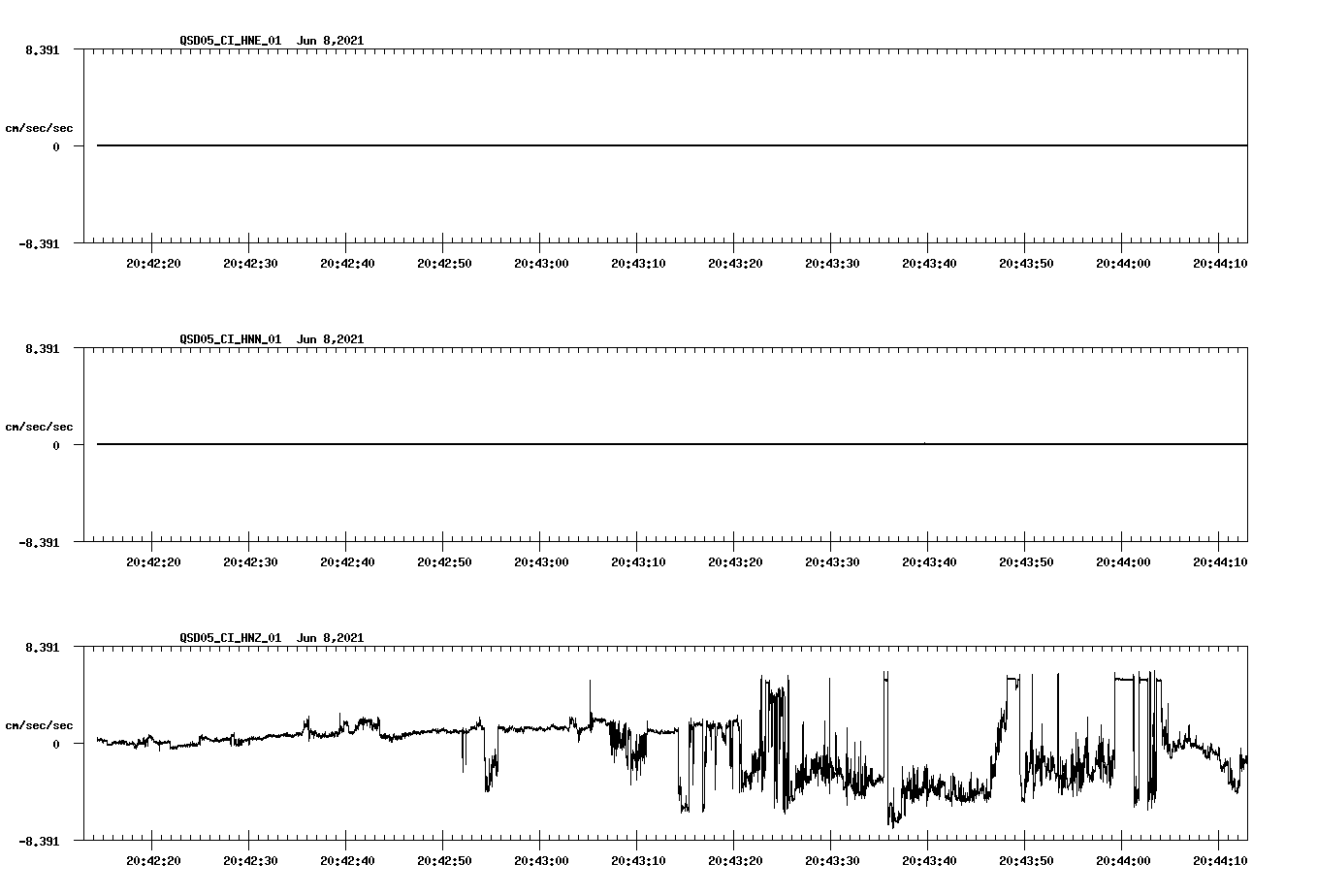Click the -8.391 bottom label of HNN chart
The width and height of the screenshot is (1317, 896).
click(x=39, y=543)
